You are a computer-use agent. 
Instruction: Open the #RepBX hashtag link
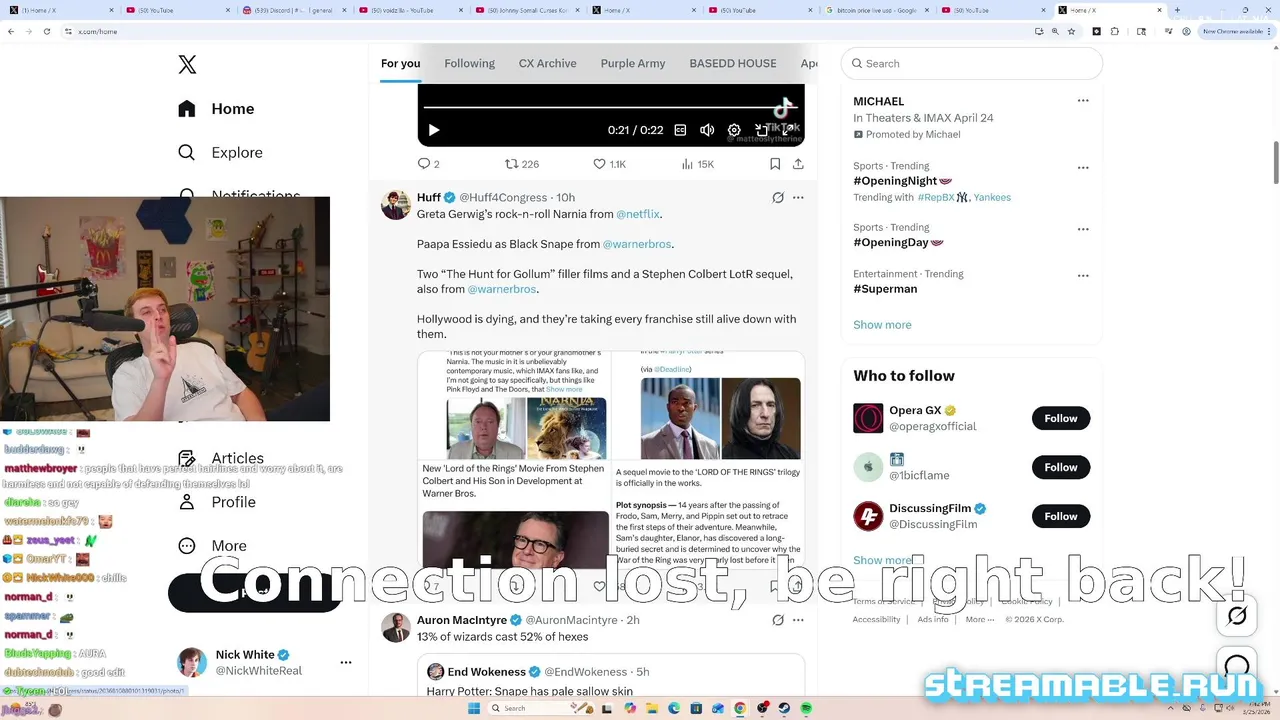tap(936, 198)
